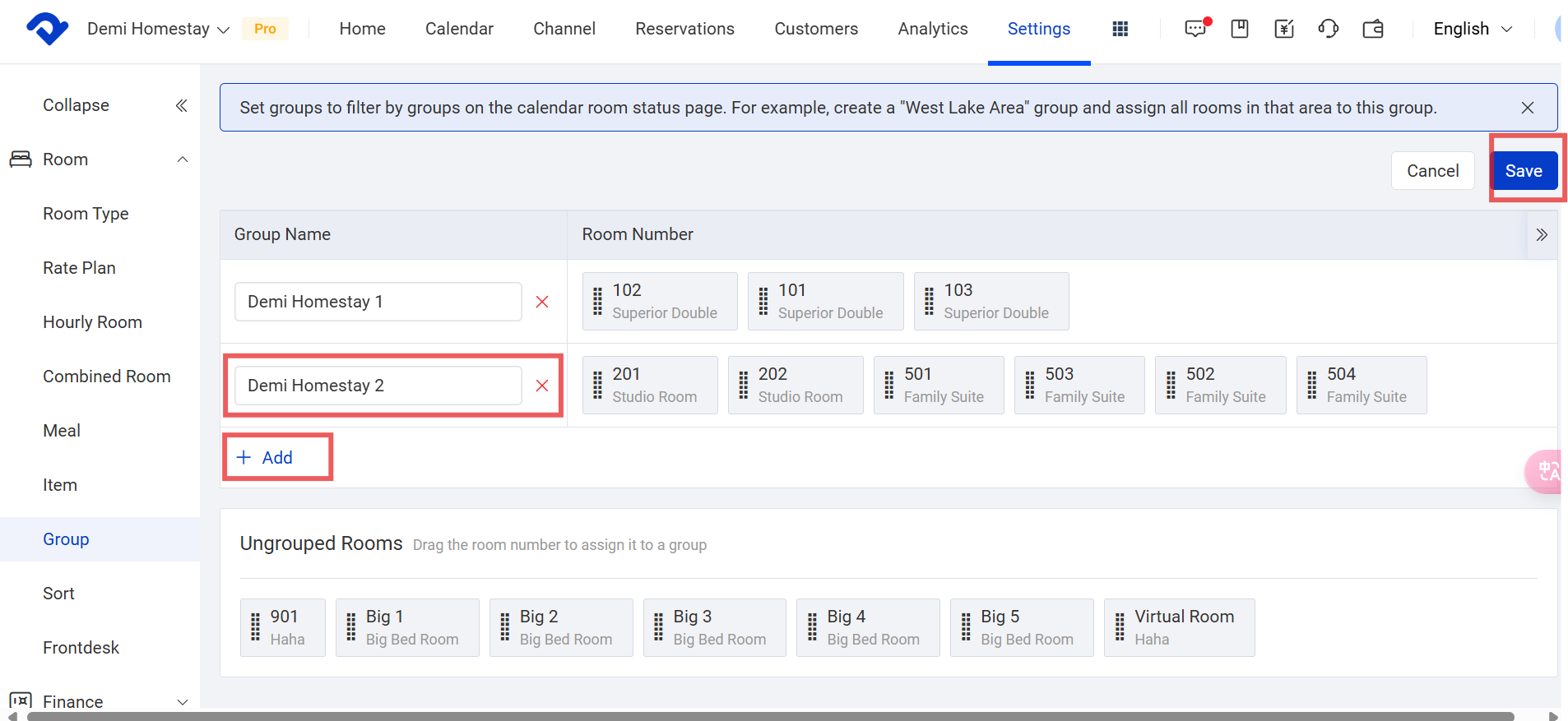Screen dimensions: 1568x721
Task: Click the horizontal scrollbar at bottom
Action: pyautogui.click(x=770, y=716)
